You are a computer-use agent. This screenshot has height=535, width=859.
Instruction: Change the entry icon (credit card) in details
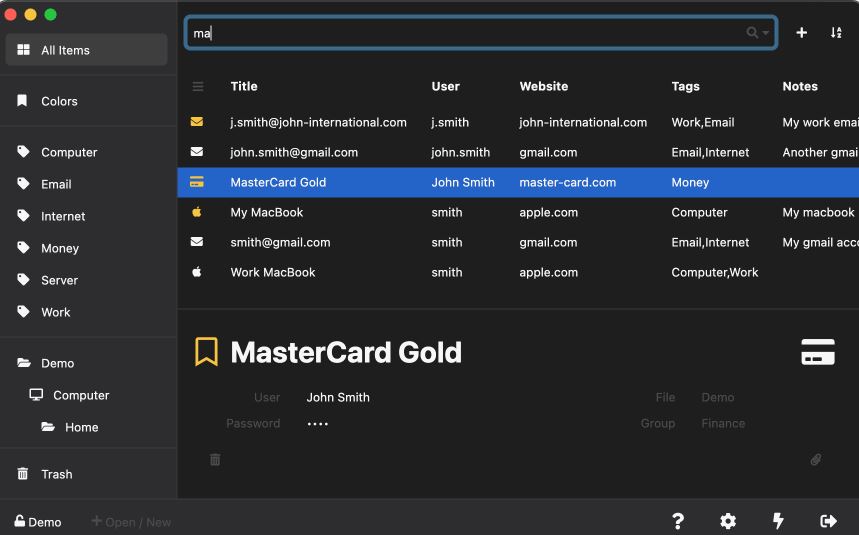pyautogui.click(x=818, y=352)
